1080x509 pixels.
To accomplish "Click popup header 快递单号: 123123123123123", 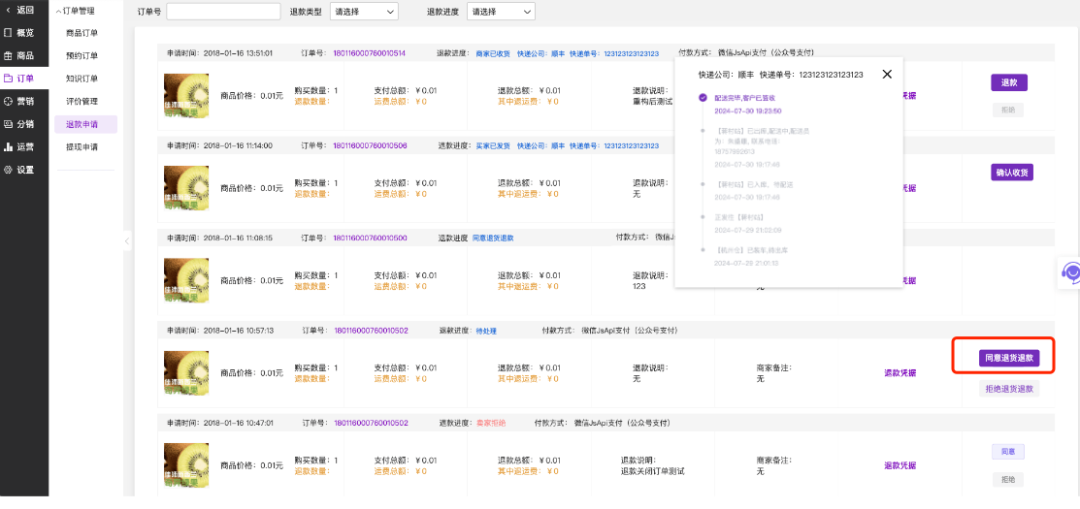I will [x=811, y=74].
